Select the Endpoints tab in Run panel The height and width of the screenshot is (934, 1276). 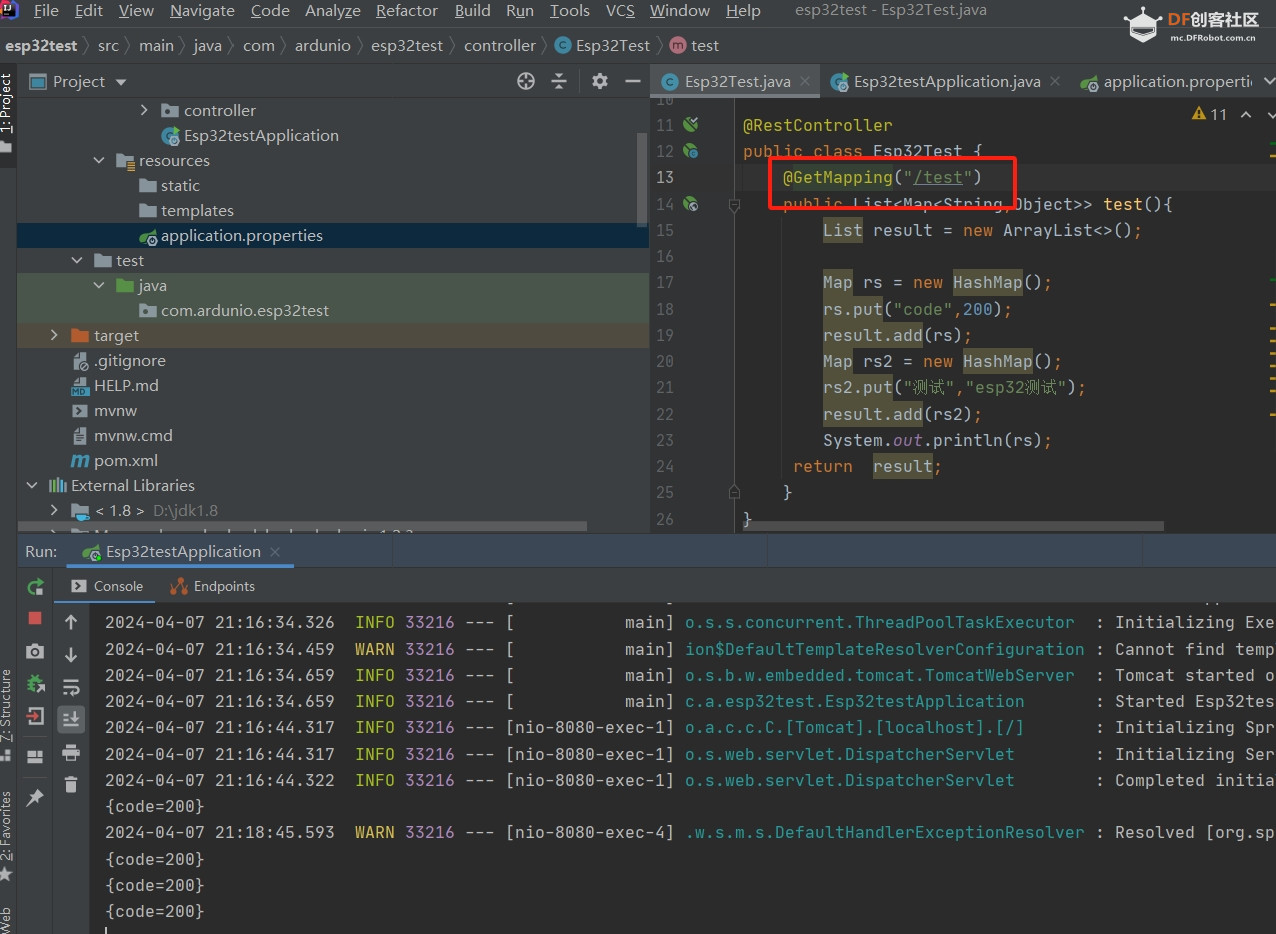click(212, 586)
